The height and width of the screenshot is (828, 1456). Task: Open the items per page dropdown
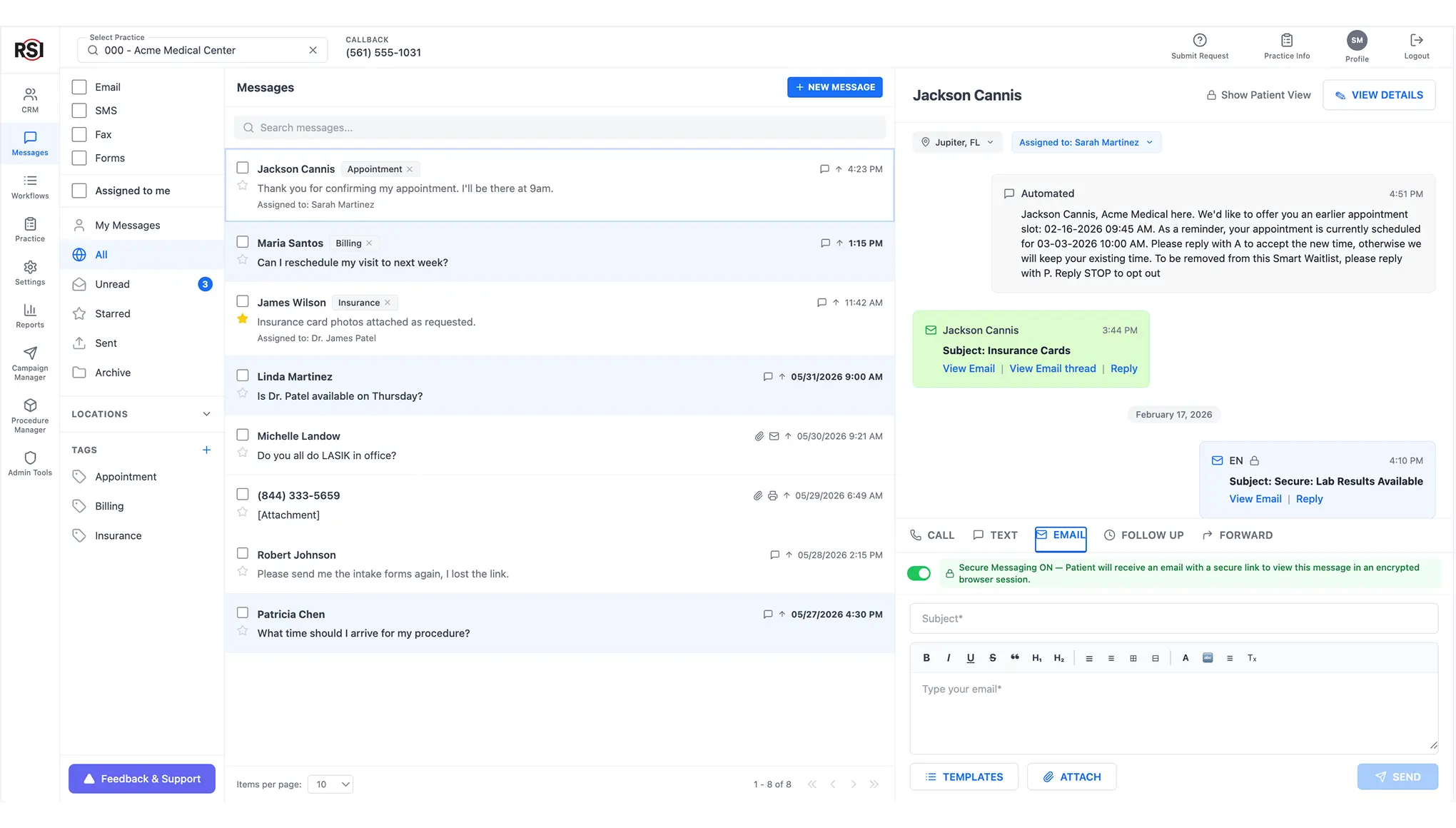[x=330, y=784]
